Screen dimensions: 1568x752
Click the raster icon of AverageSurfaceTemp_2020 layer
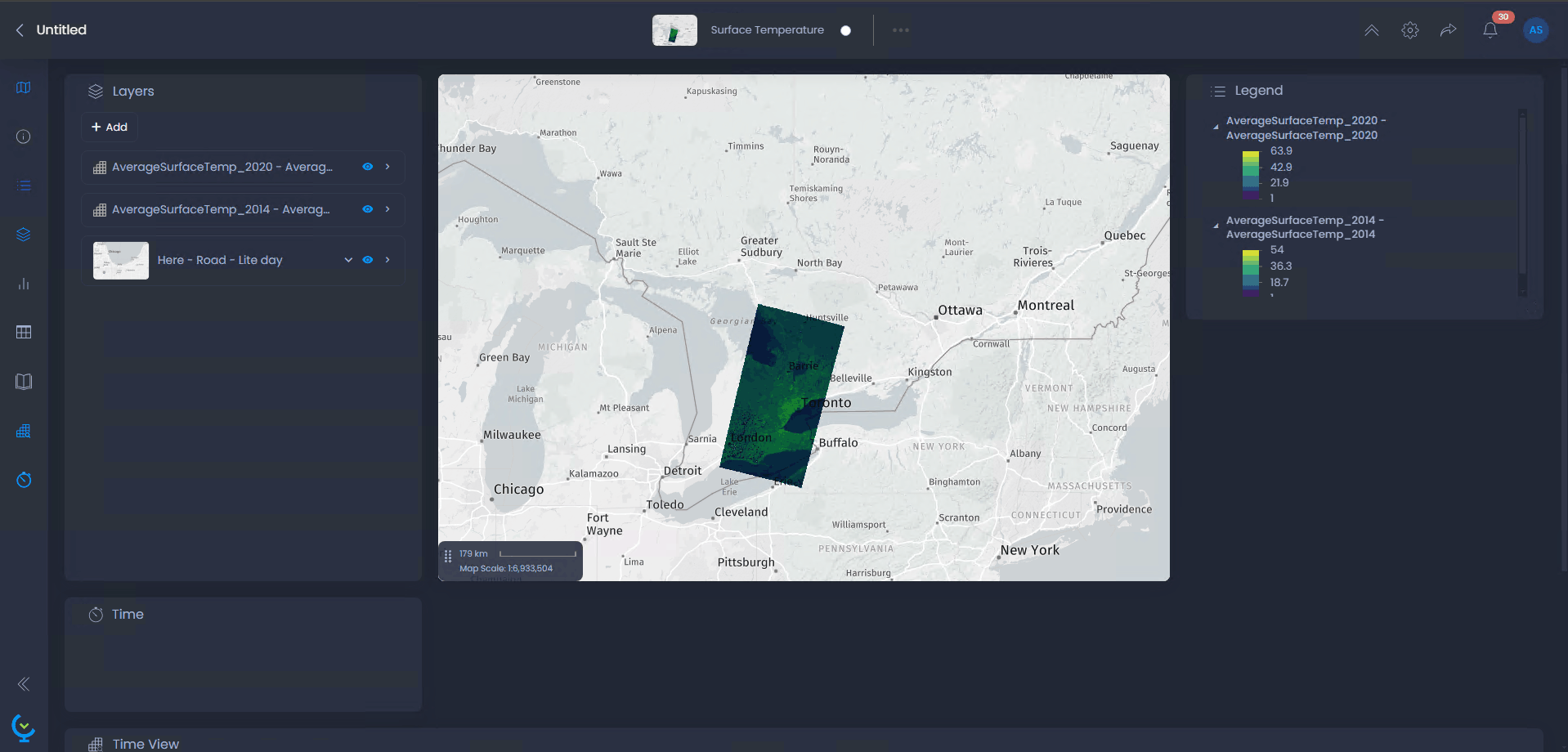(100, 168)
